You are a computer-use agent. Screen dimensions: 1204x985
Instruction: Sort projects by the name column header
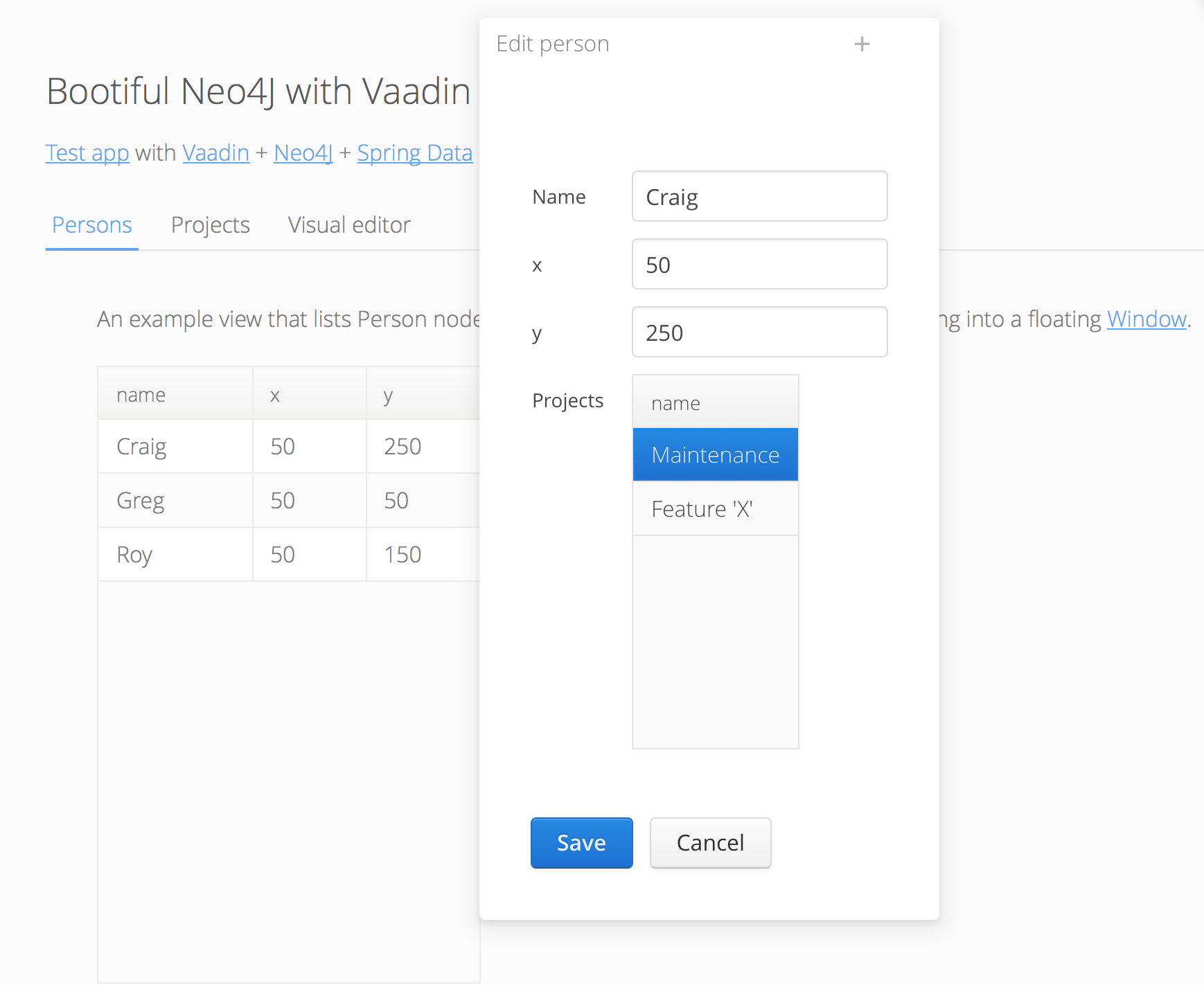(x=715, y=403)
